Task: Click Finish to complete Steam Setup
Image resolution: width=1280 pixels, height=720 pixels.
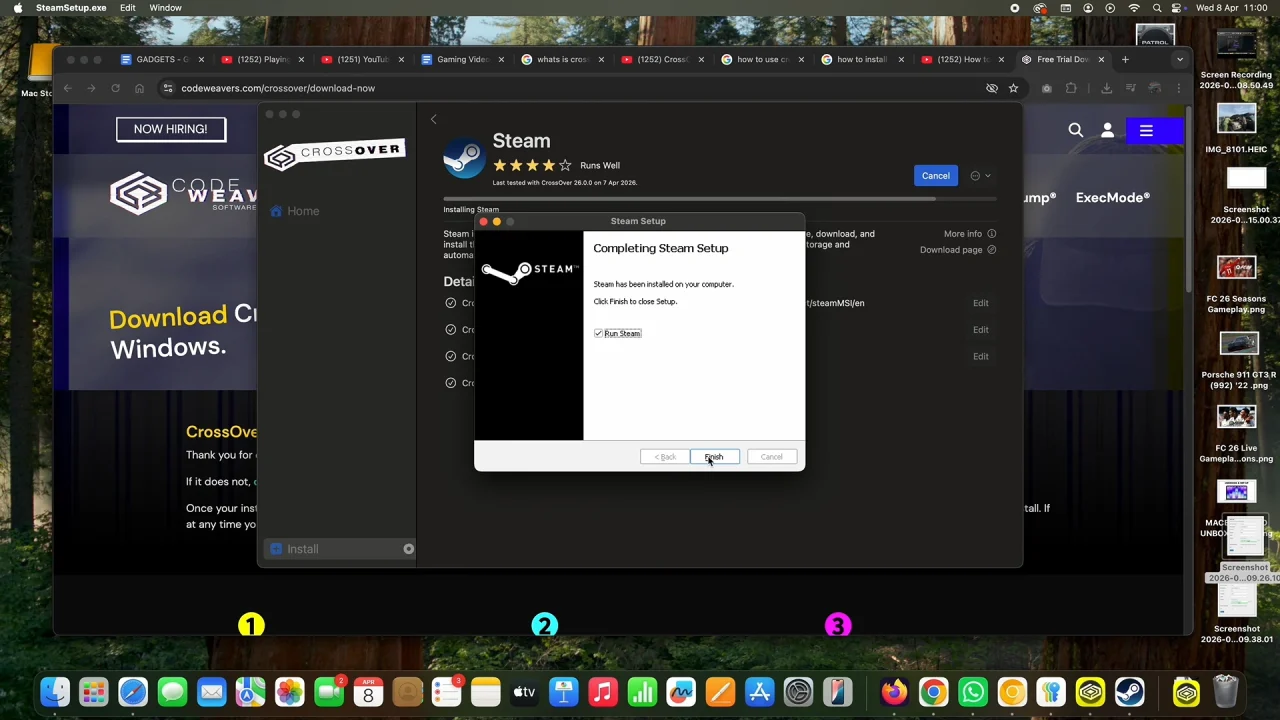Action: pos(713,457)
